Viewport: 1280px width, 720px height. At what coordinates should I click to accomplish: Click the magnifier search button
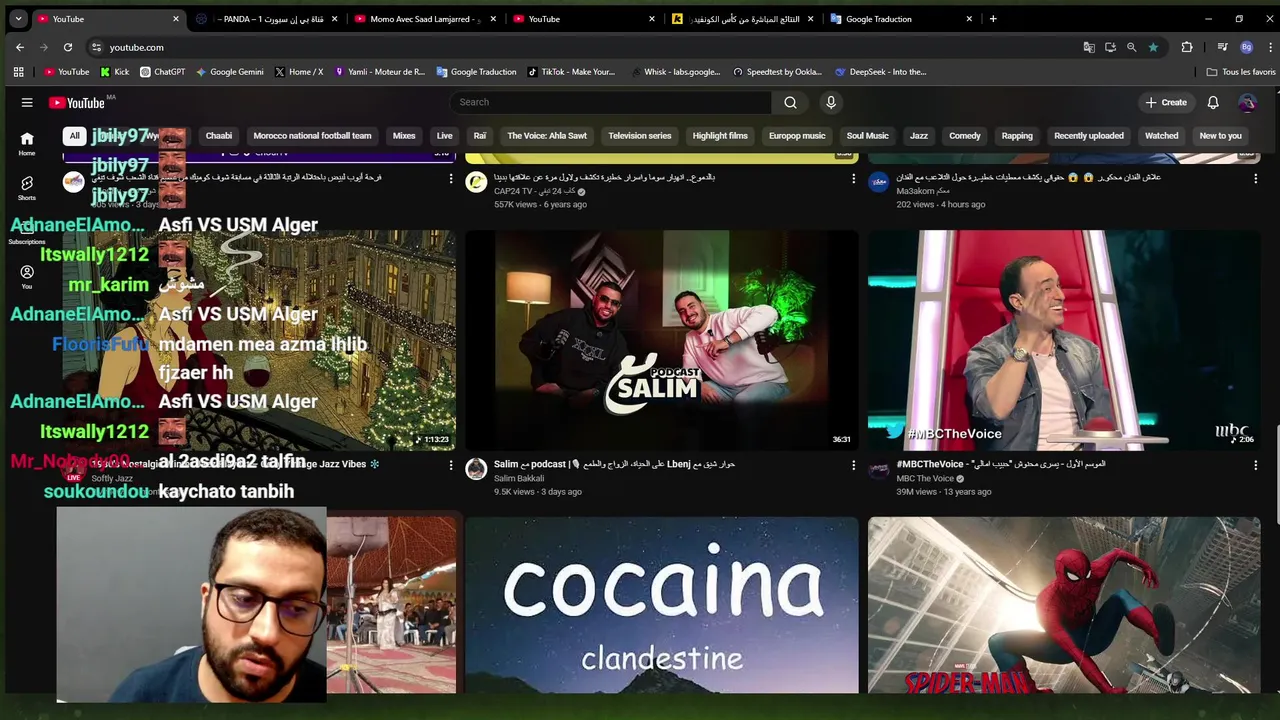[790, 102]
